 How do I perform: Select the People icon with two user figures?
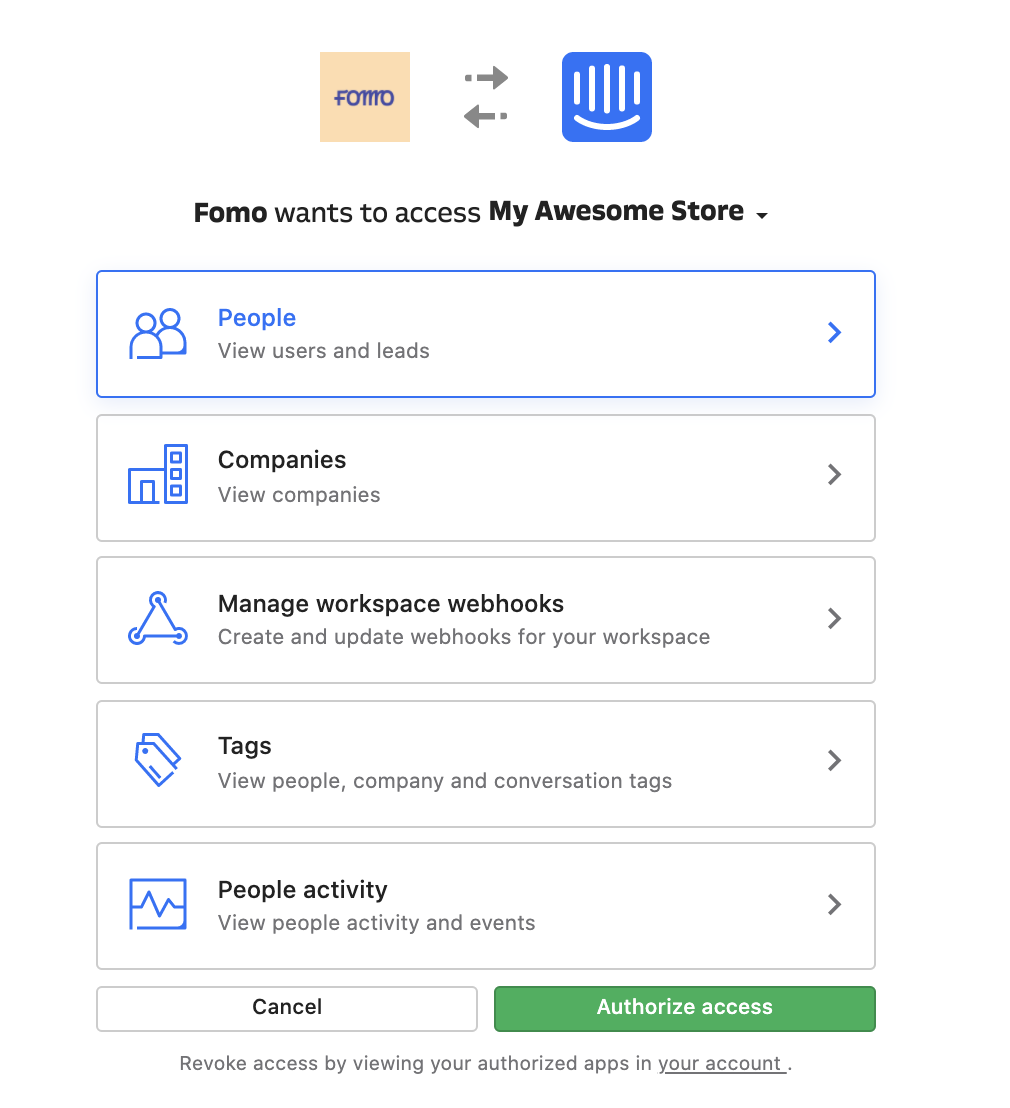(157, 333)
